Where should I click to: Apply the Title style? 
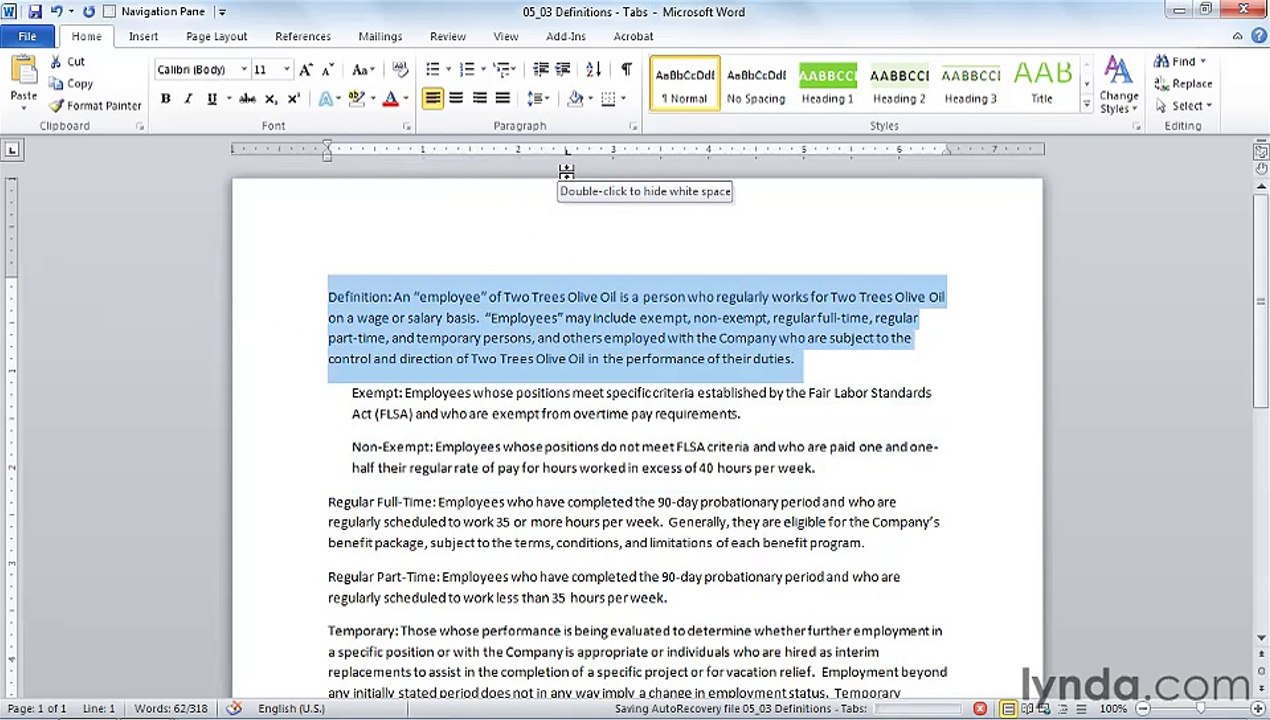pyautogui.click(x=1042, y=83)
